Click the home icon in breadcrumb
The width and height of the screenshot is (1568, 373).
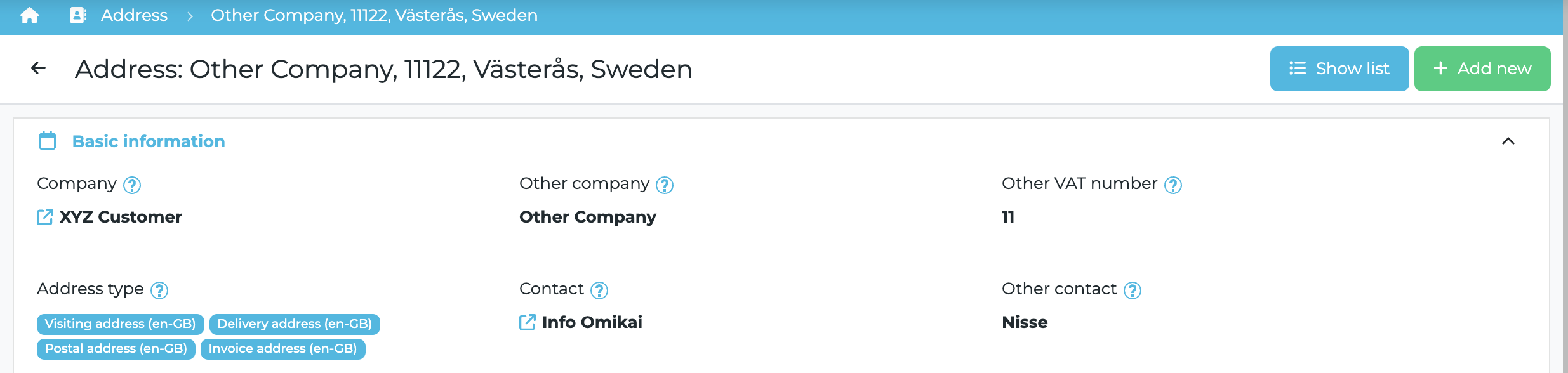(30, 15)
